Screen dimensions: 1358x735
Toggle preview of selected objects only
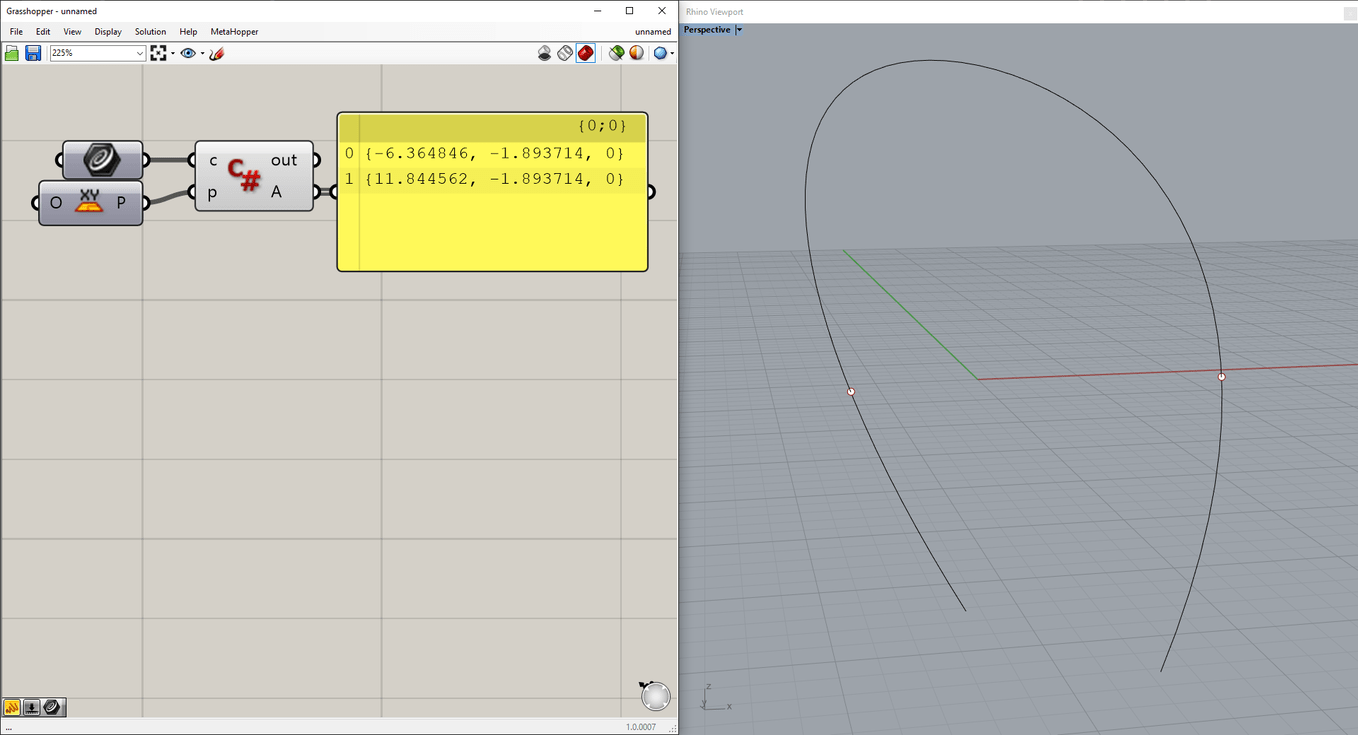click(616, 52)
